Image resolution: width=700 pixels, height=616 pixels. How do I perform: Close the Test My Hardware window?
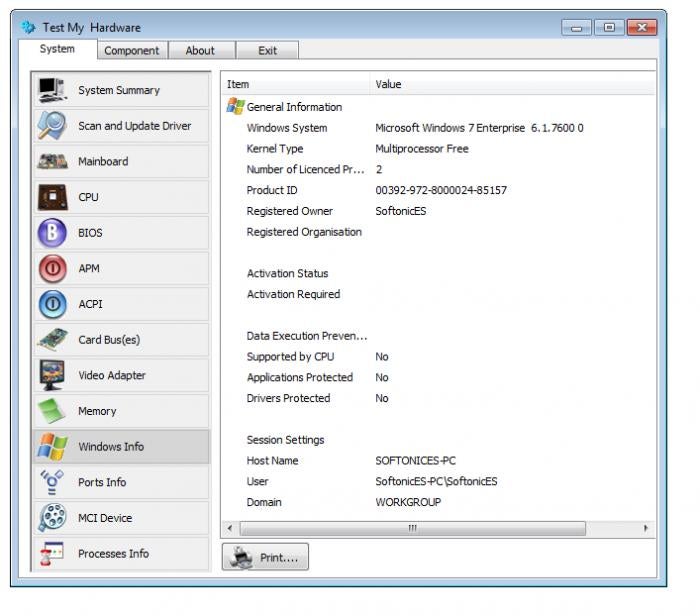642,28
